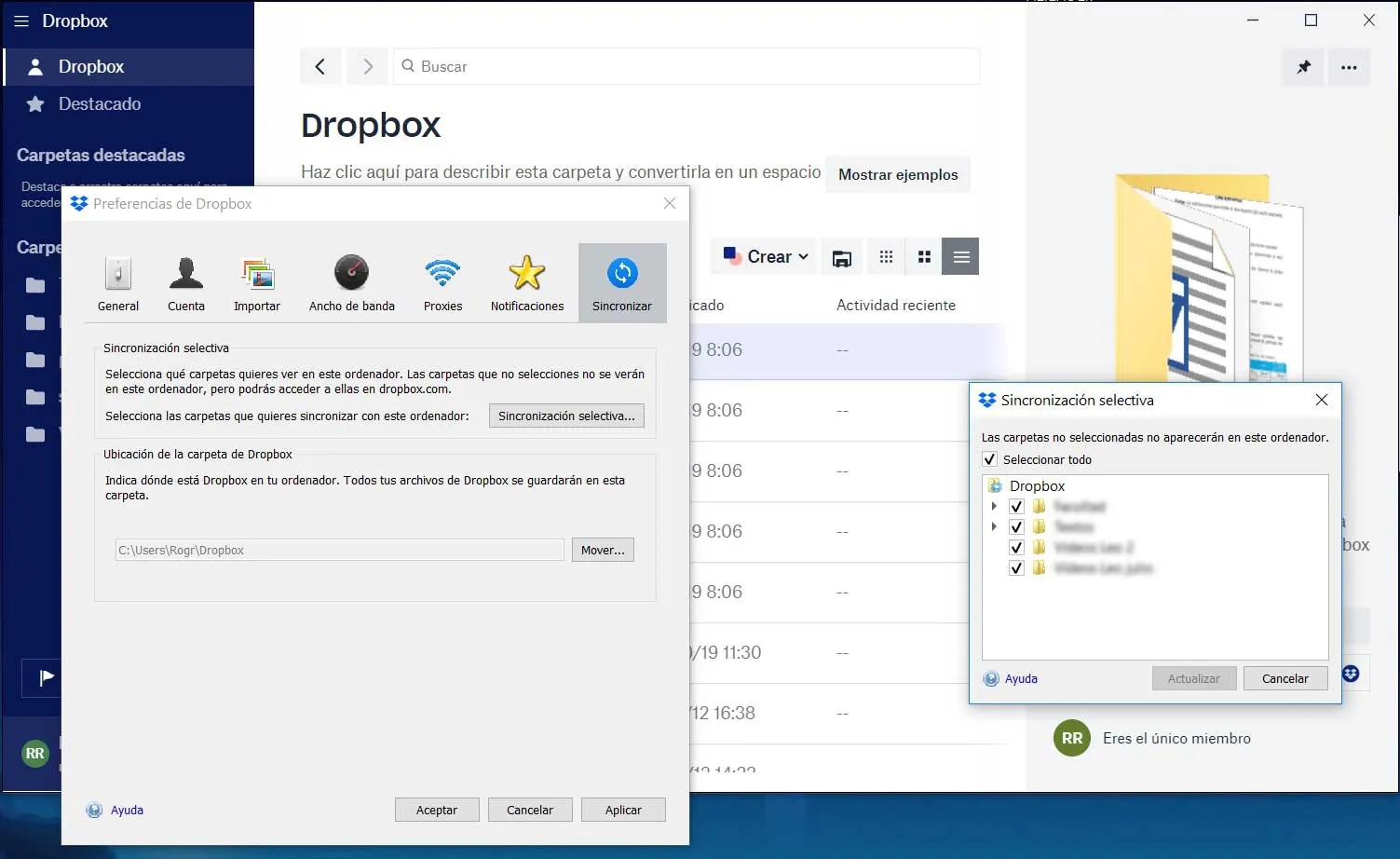Click the folder description placeholder text
Screen dimensions: 1400x859
tap(561, 172)
